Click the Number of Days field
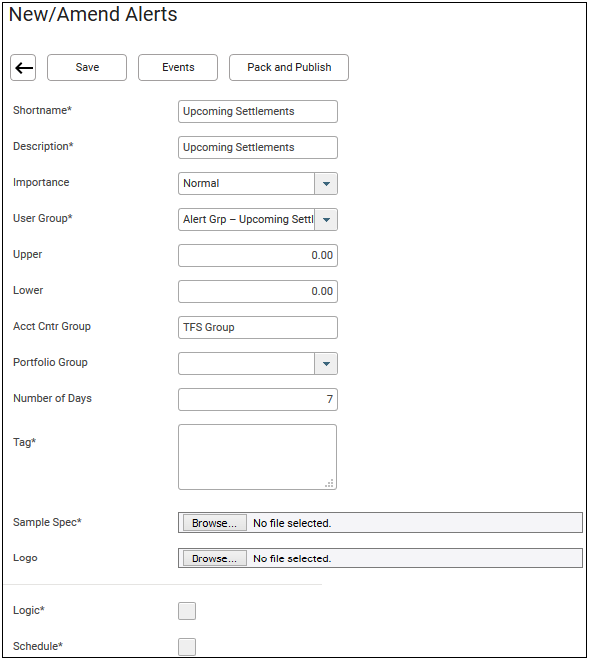Viewport: 590px width, 662px height. click(258, 399)
